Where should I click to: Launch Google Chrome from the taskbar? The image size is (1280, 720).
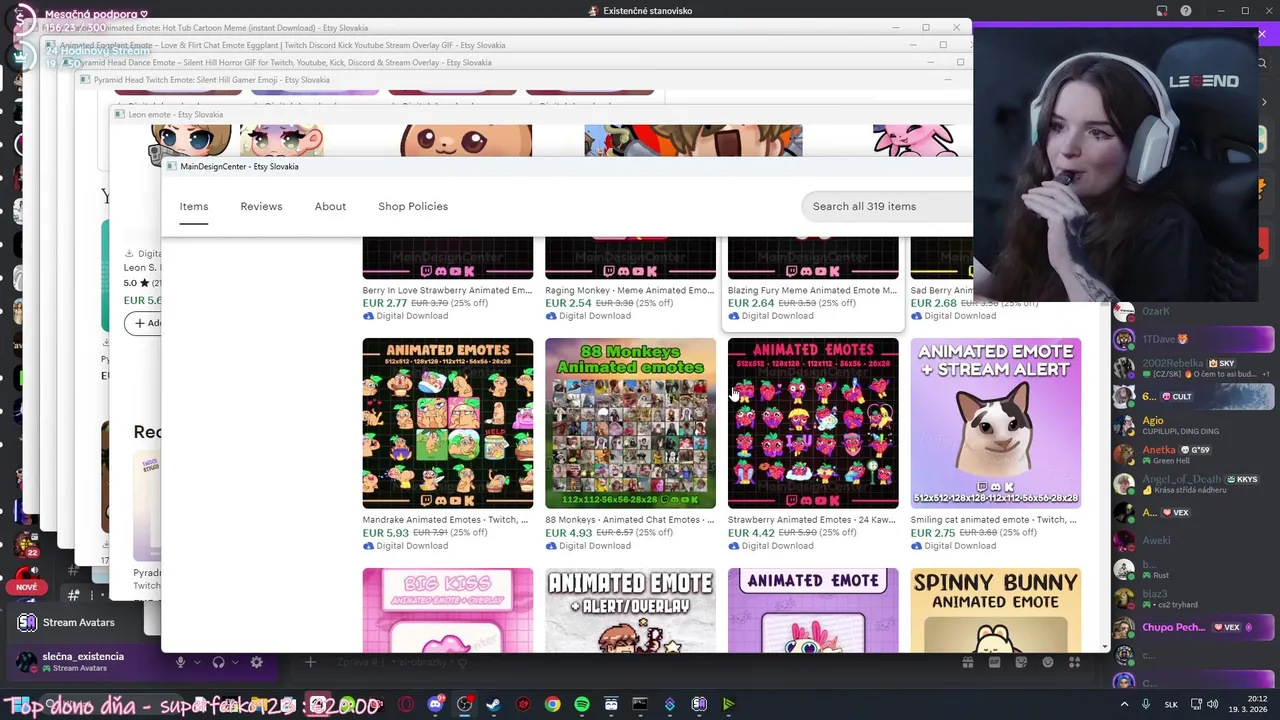click(552, 704)
